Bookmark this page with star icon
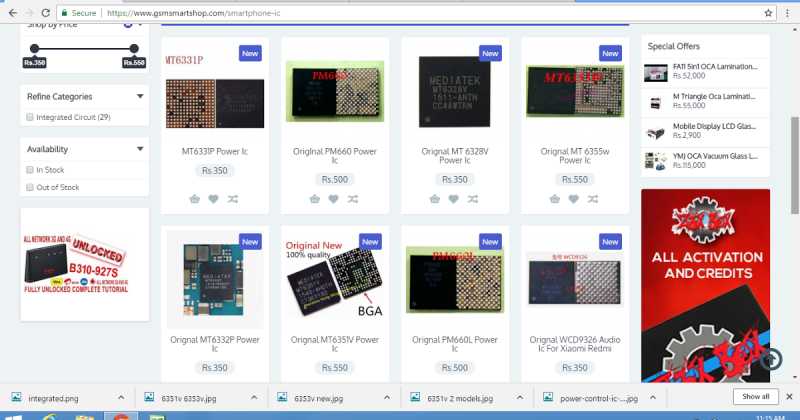800x420 pixels. (768, 13)
